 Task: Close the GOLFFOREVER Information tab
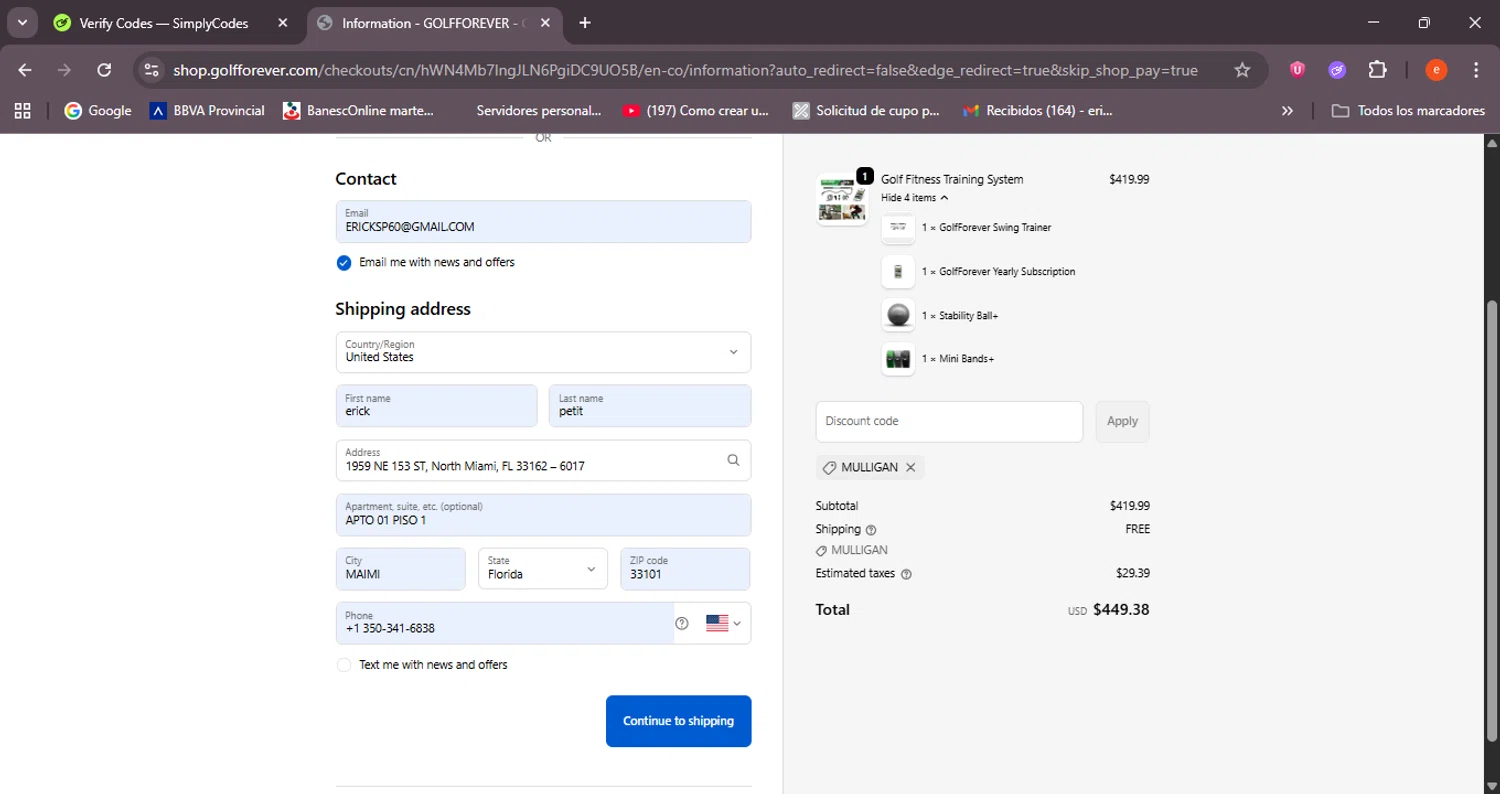tap(545, 23)
